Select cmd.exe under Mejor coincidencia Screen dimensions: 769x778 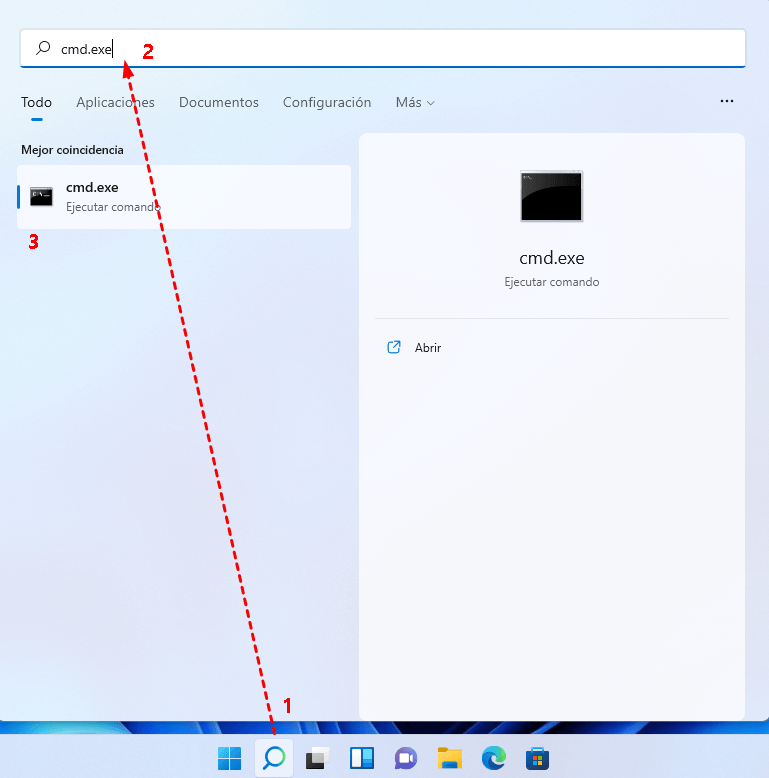pos(184,196)
